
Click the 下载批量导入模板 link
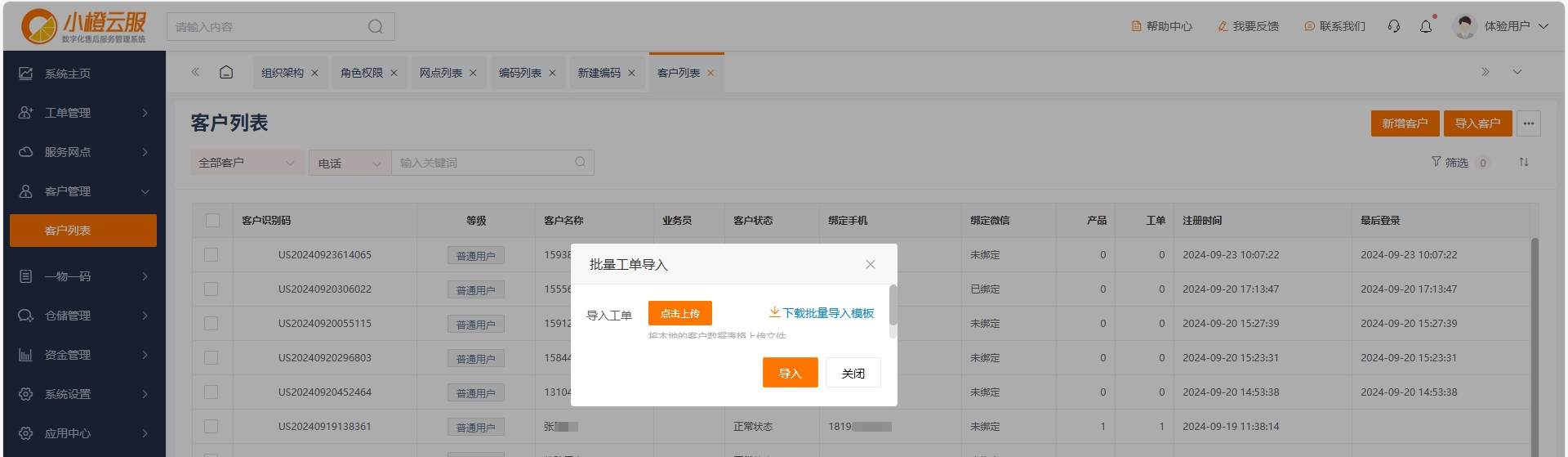click(822, 313)
